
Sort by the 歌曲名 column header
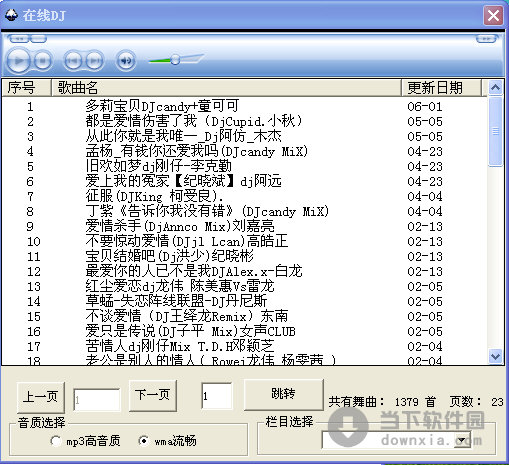[x=226, y=88]
